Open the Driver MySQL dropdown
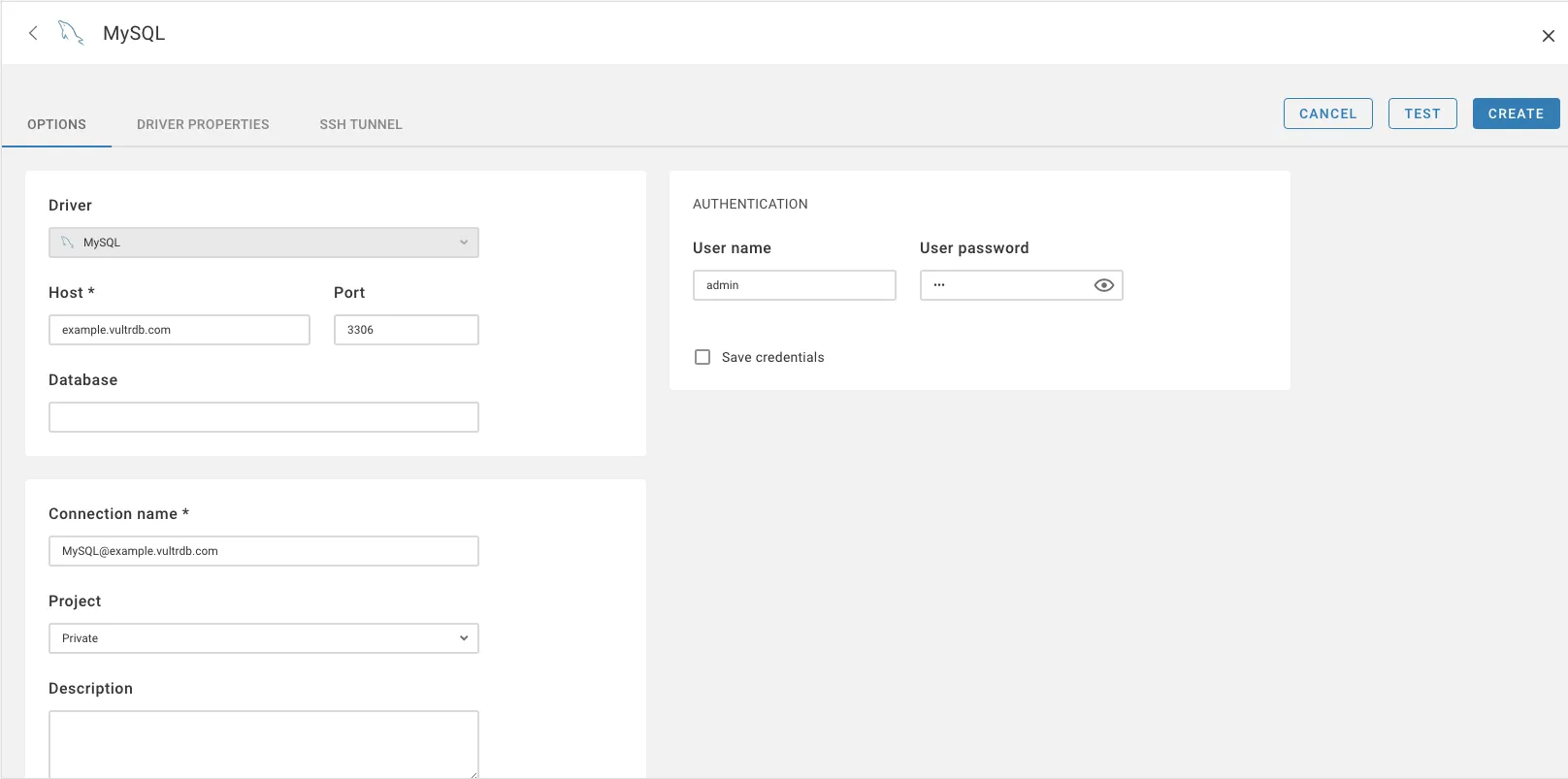Viewport: 1568px width, 779px height. point(264,243)
